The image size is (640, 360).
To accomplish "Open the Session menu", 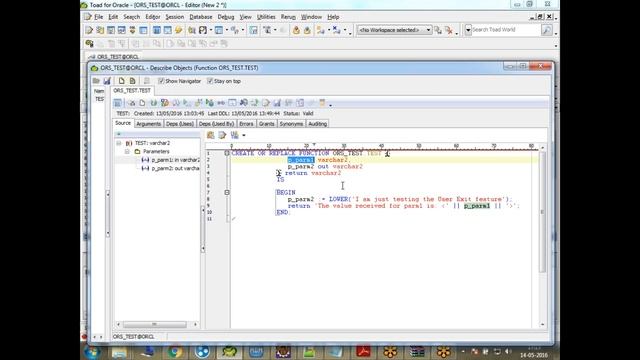I will point(174,17).
